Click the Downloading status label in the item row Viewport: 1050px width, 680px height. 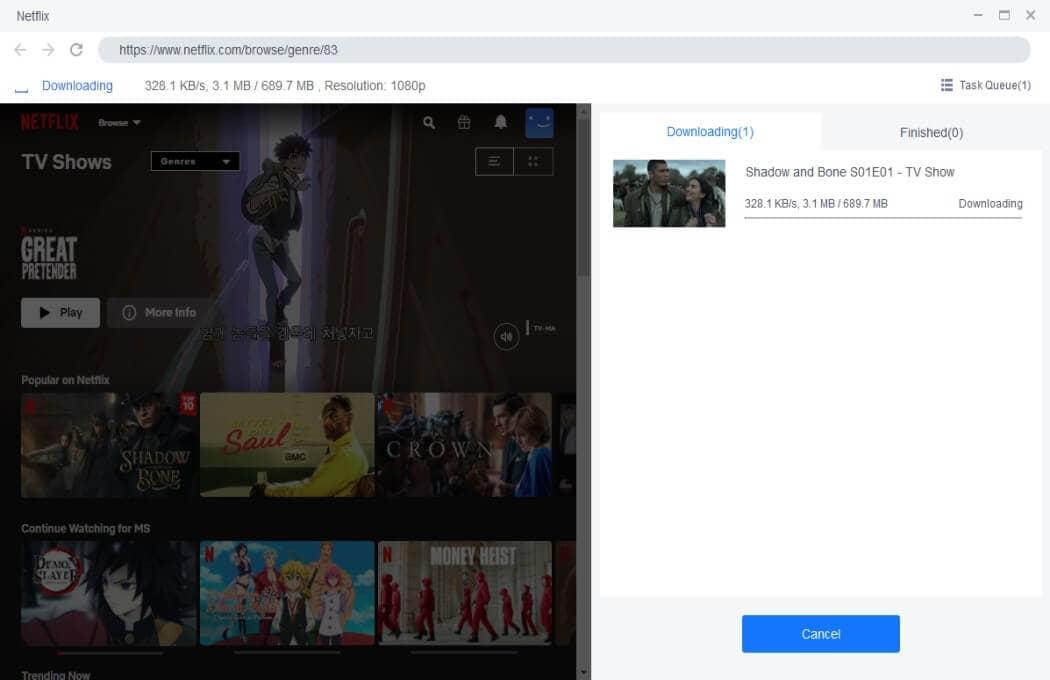click(990, 204)
